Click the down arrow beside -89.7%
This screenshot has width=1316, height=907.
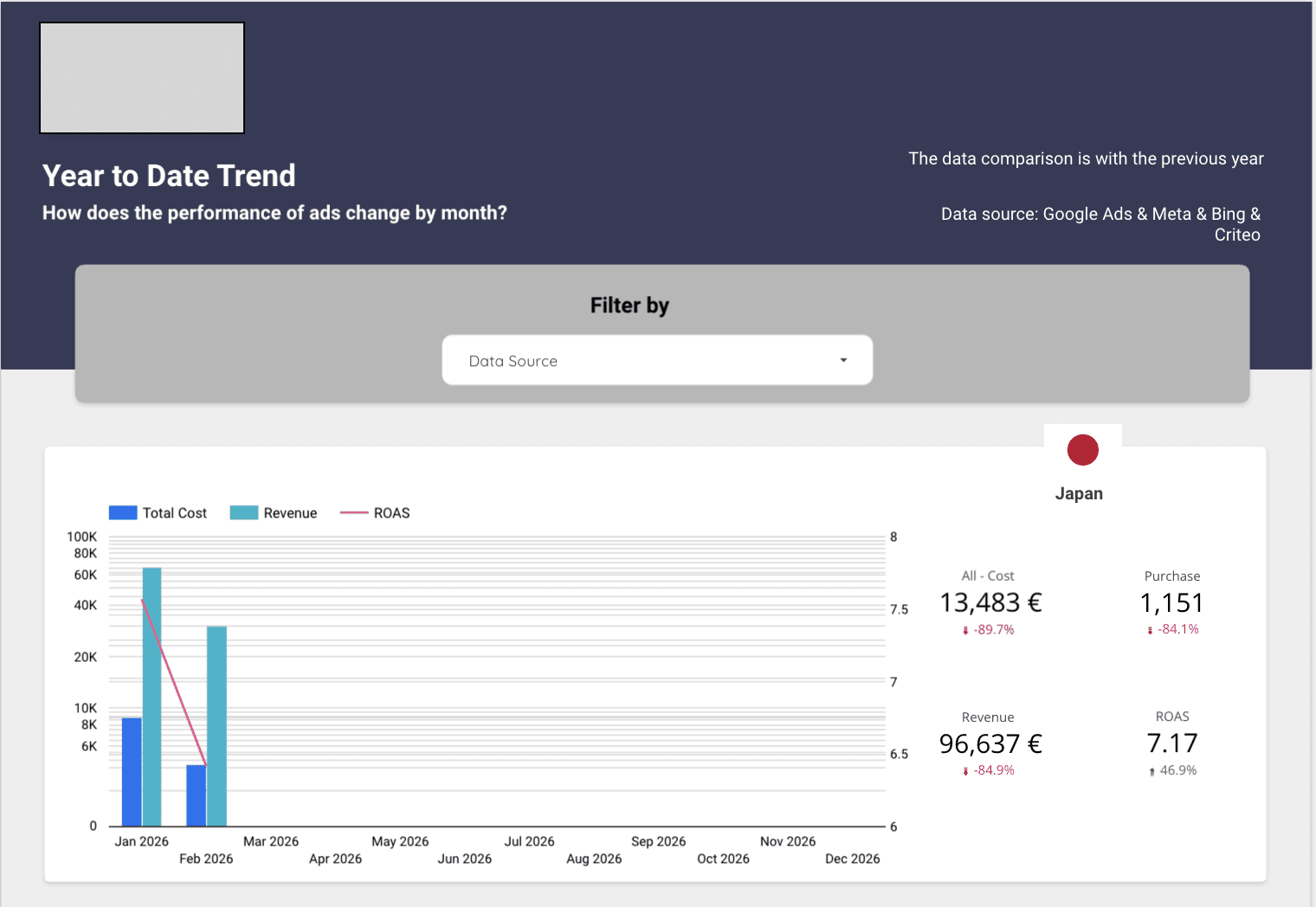point(965,631)
